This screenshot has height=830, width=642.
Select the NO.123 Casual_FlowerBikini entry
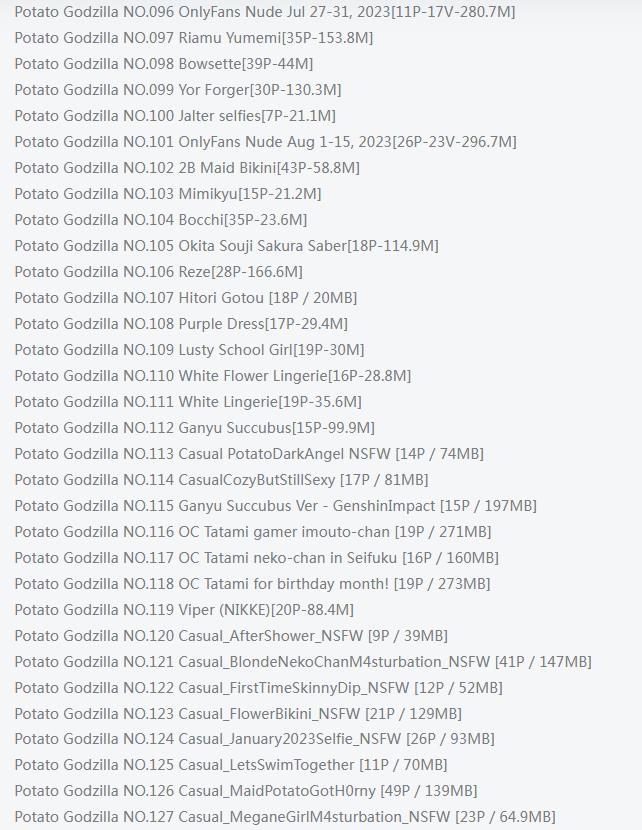(238, 714)
